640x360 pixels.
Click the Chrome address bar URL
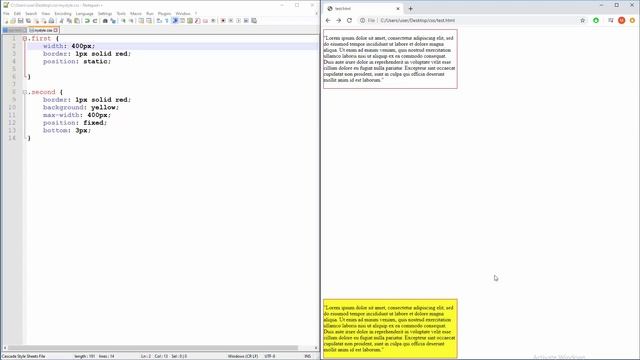[x=417, y=20]
